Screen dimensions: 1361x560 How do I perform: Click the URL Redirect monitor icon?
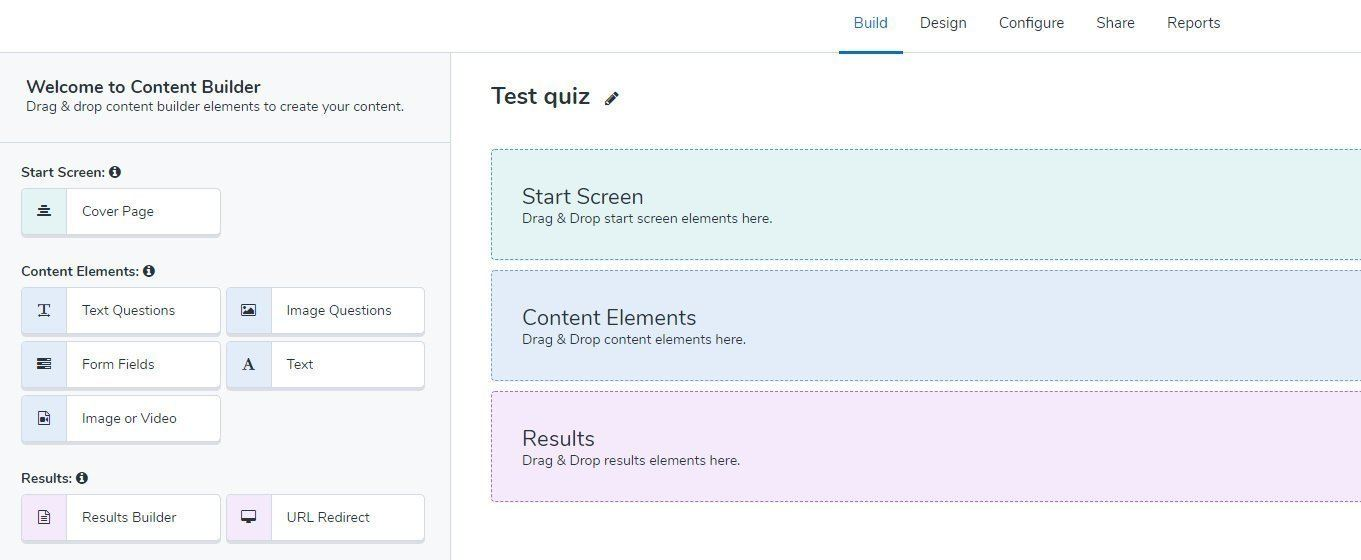point(249,517)
